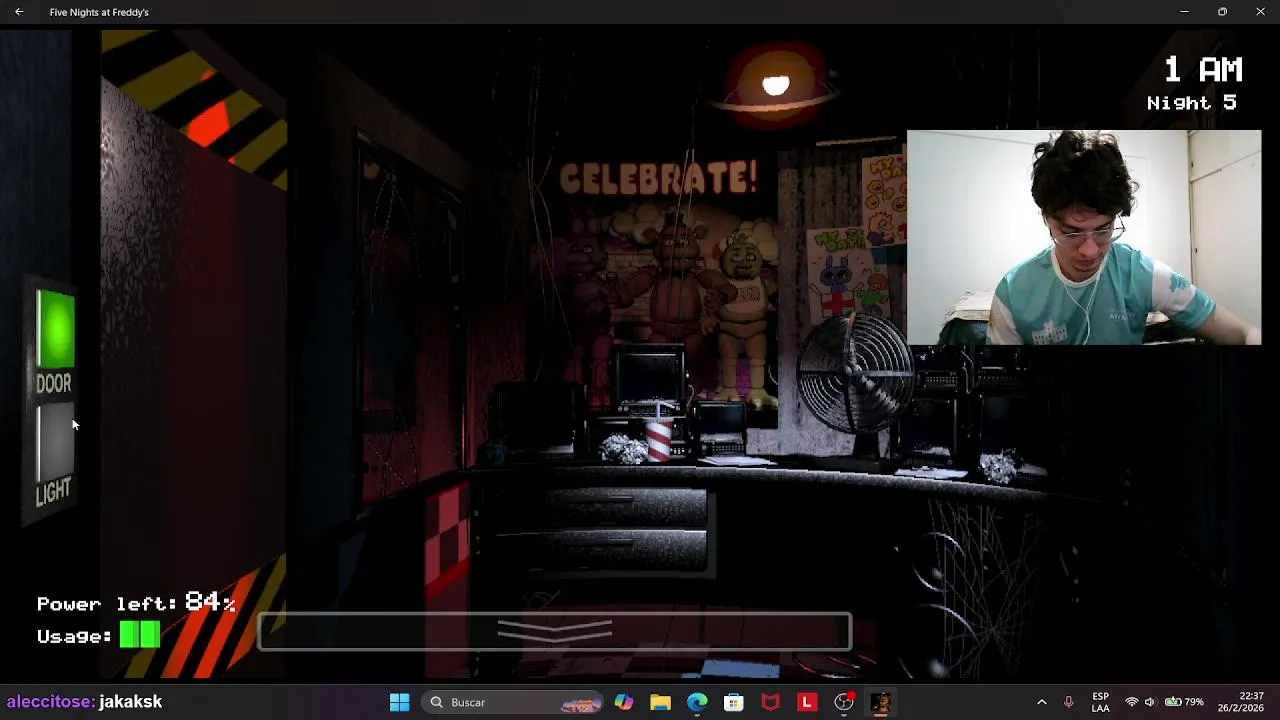This screenshot has height=720, width=1280.
Task: Close the Five Nights at Freddy's window
Action: coord(1260,12)
